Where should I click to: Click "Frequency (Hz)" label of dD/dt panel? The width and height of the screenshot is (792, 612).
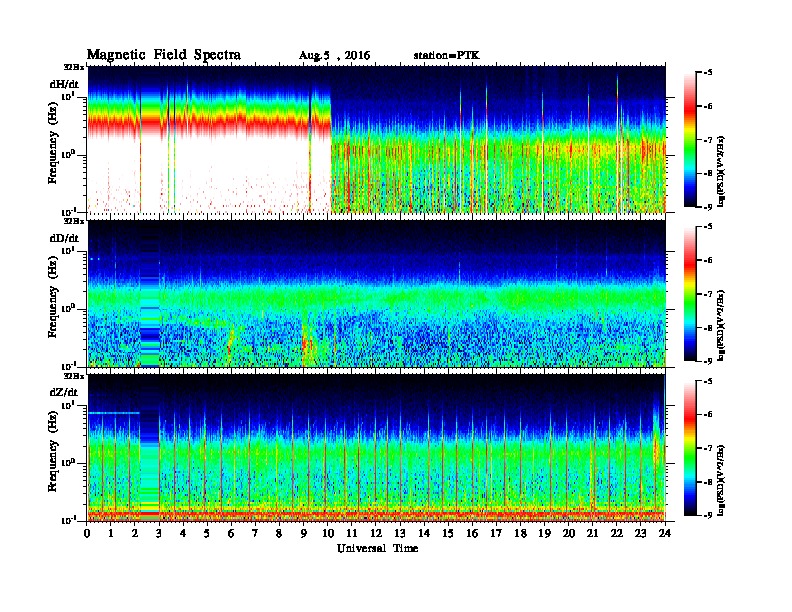point(53,297)
